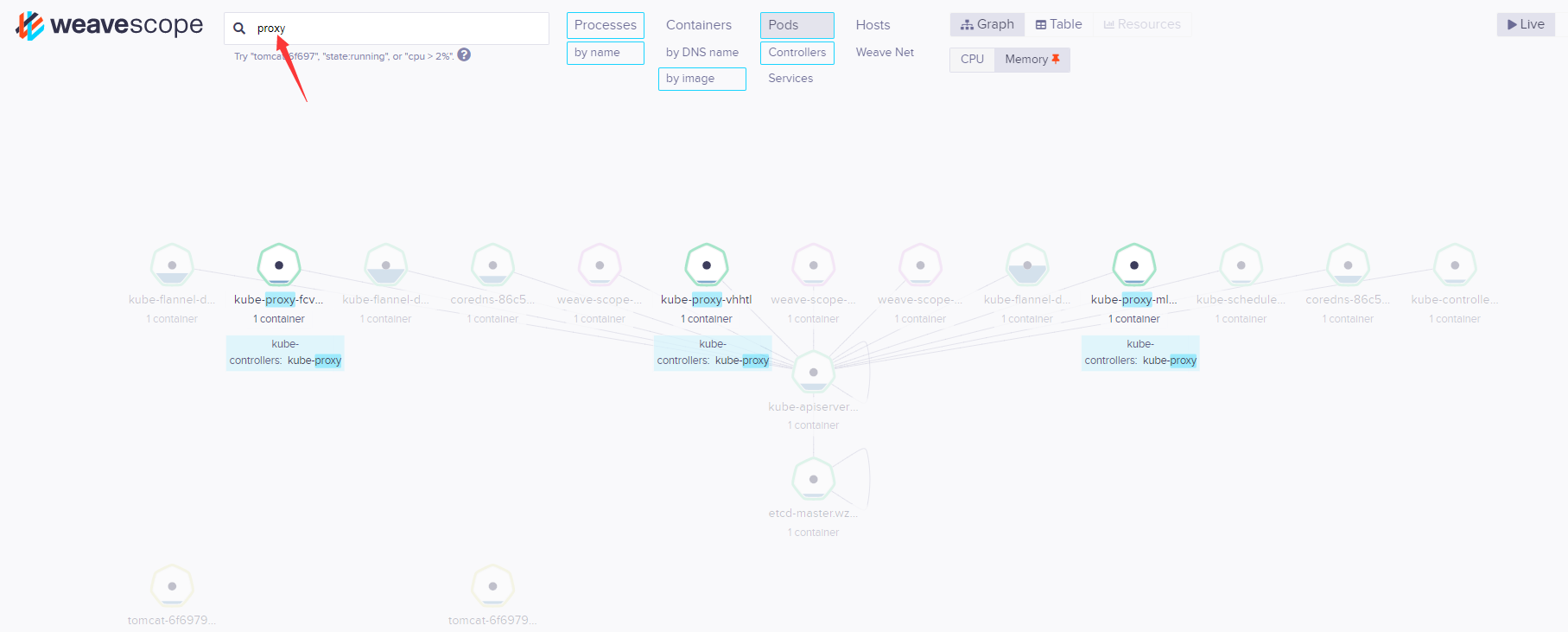Click the kube-scheduler pod node
The height and width of the screenshot is (632, 1568).
(1241, 265)
